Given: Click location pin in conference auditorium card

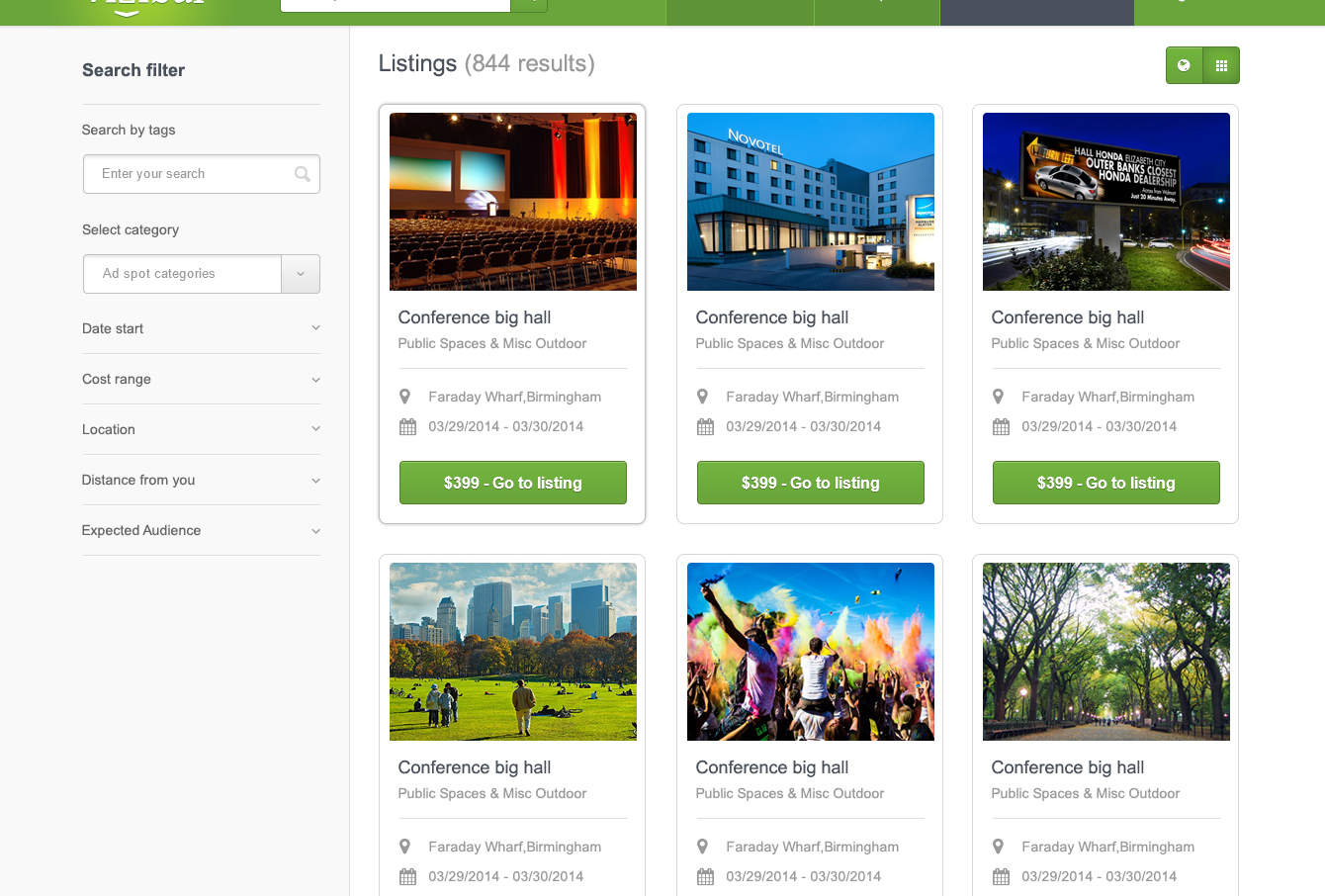Looking at the screenshot, I should (404, 397).
